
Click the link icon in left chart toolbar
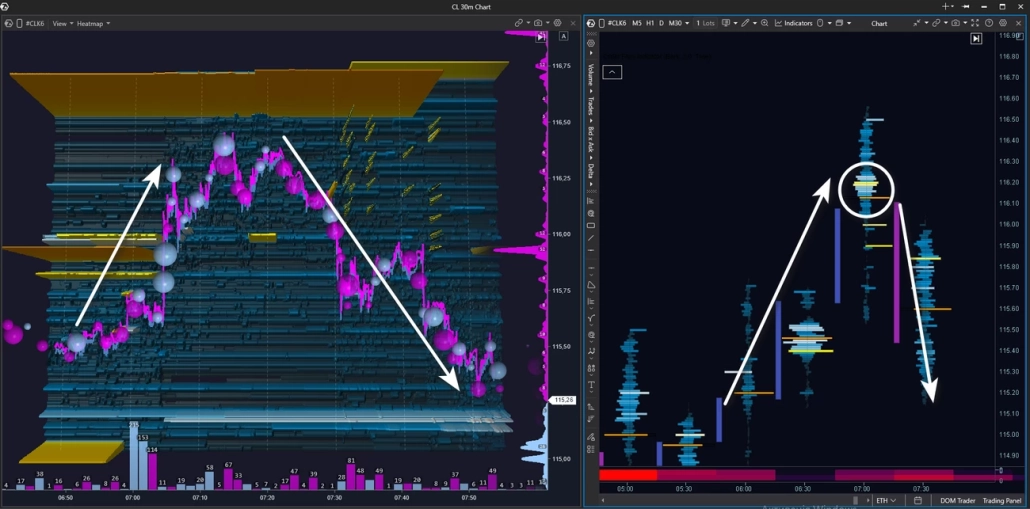tap(519, 23)
